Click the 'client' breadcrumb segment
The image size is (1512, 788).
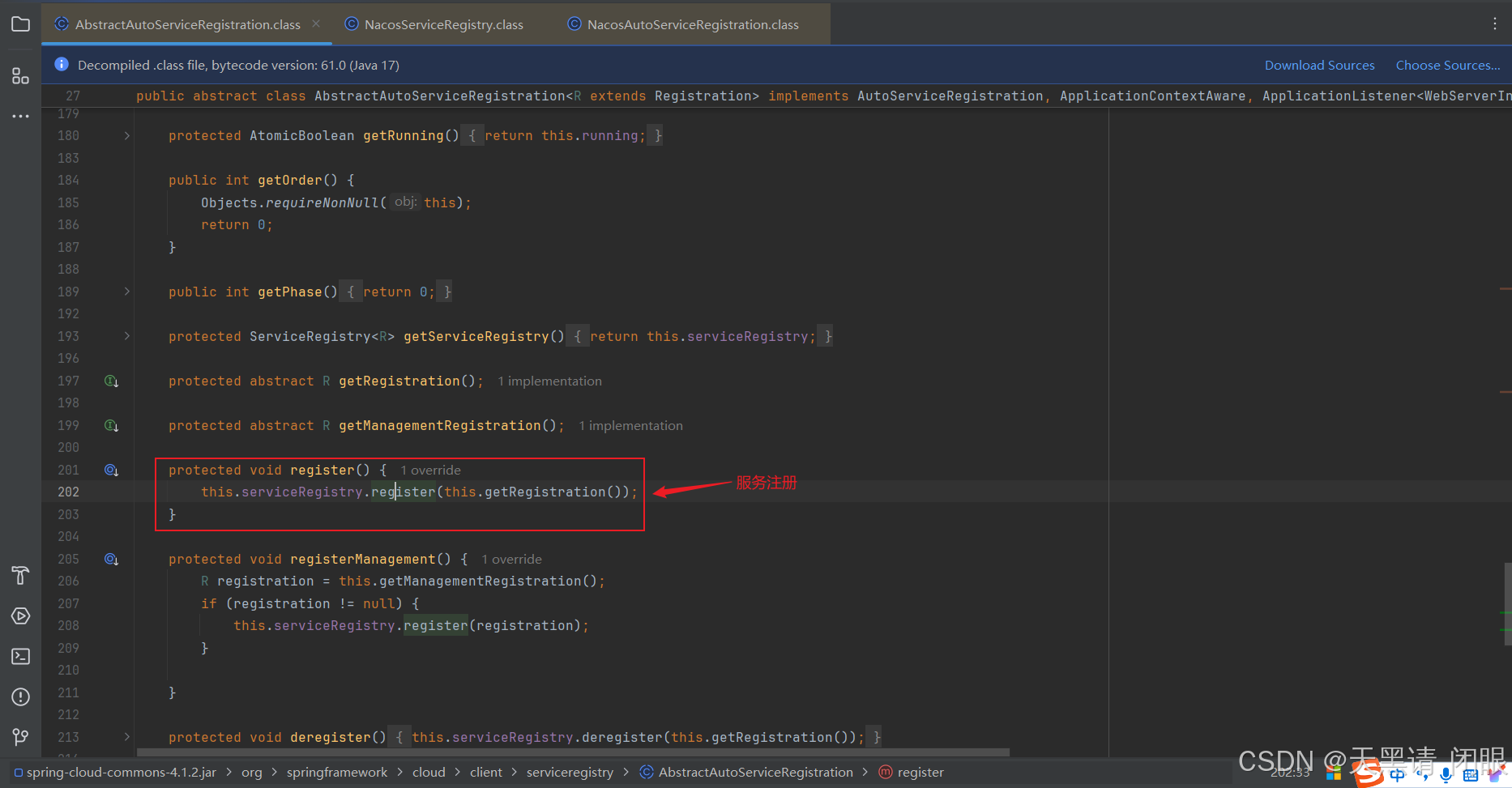(486, 773)
